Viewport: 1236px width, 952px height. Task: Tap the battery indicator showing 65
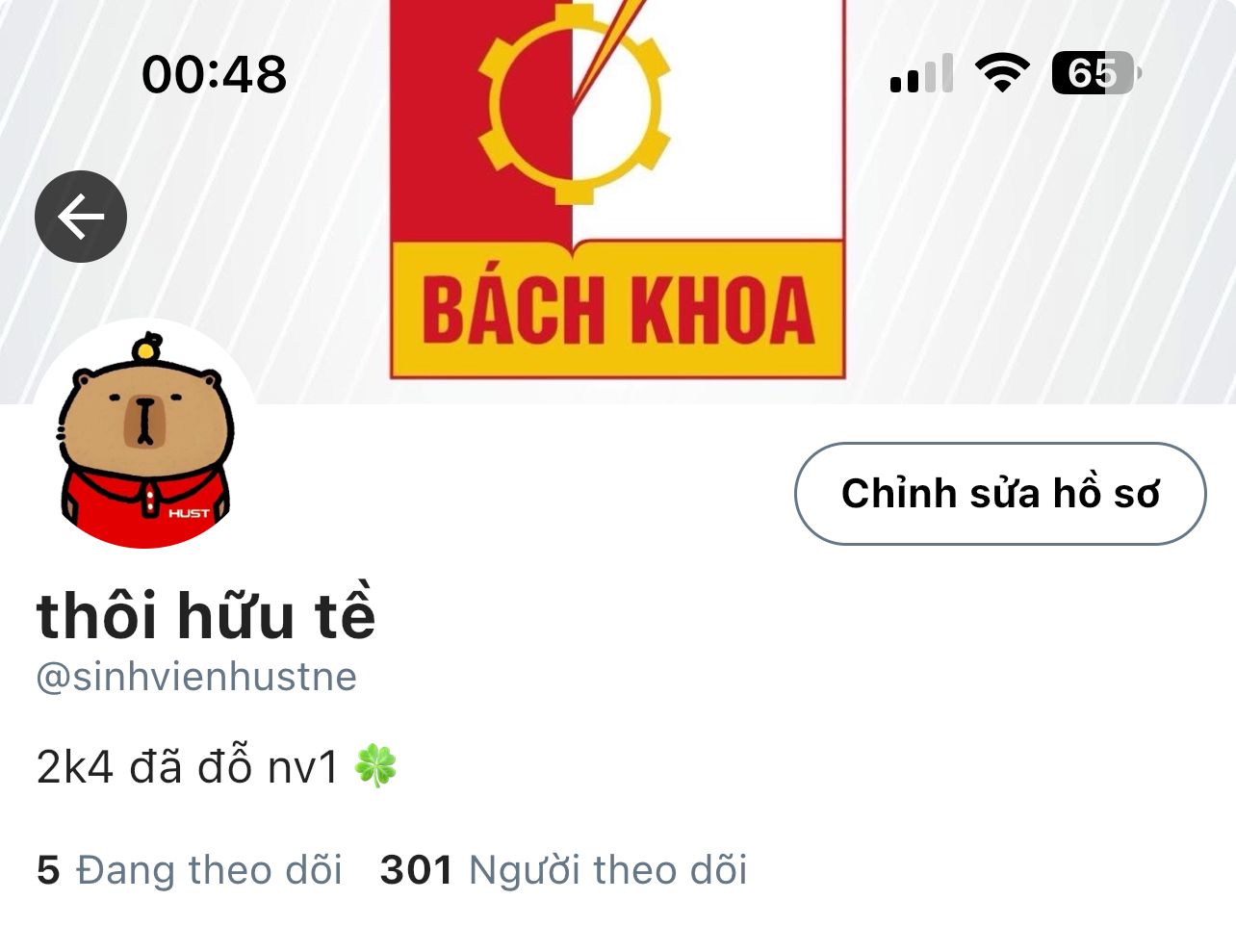point(1096,73)
